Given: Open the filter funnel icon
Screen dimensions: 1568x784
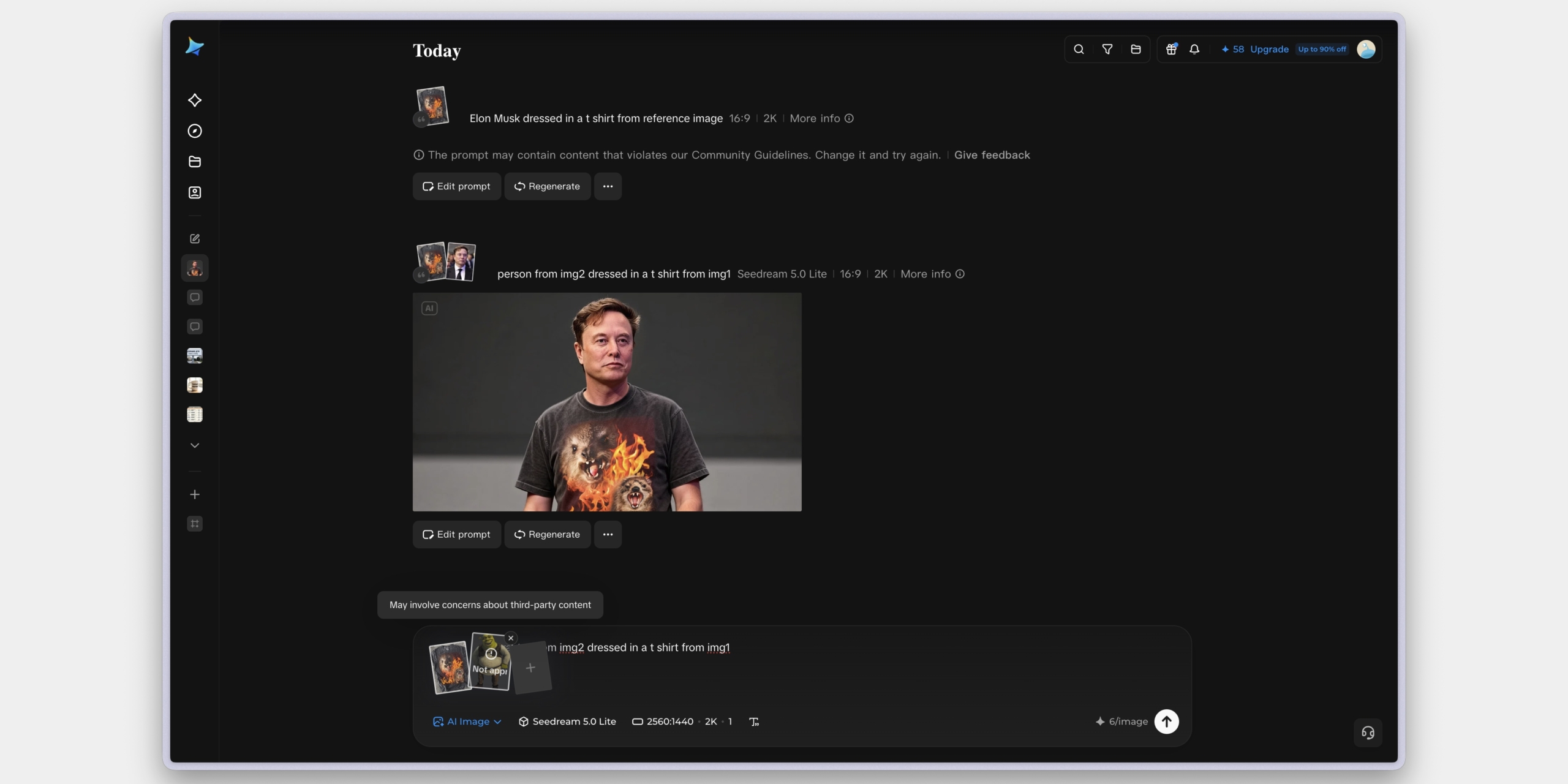Looking at the screenshot, I should 1107,49.
